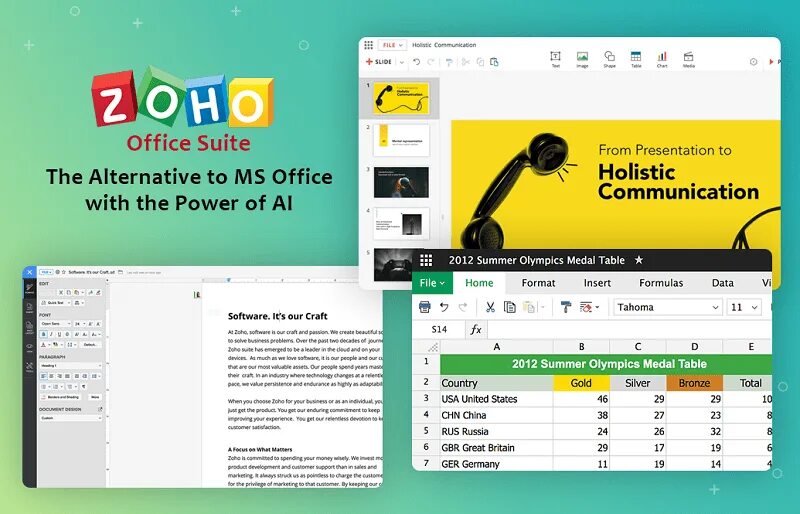Click the spreadsheet formula bar
Viewport: 800px width, 514px height.
coord(629,330)
